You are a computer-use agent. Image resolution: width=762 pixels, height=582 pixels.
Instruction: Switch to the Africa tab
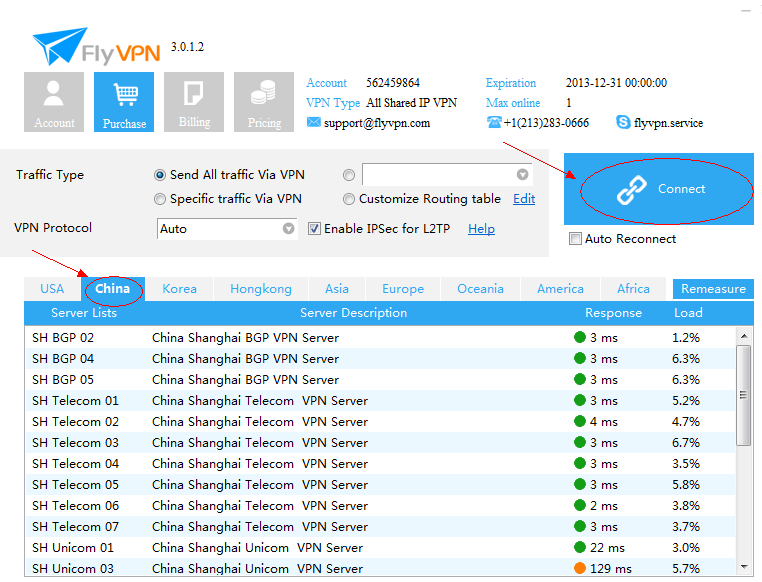coord(633,289)
